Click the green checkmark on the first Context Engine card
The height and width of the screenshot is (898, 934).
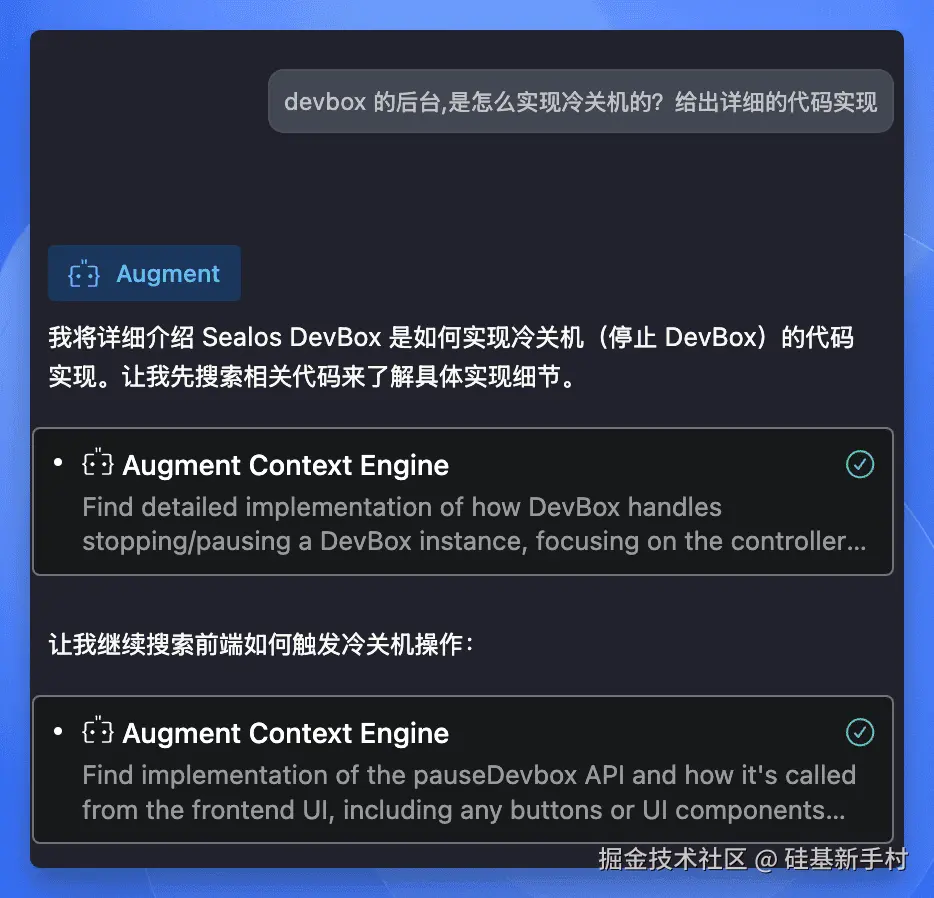pyautogui.click(x=860, y=464)
